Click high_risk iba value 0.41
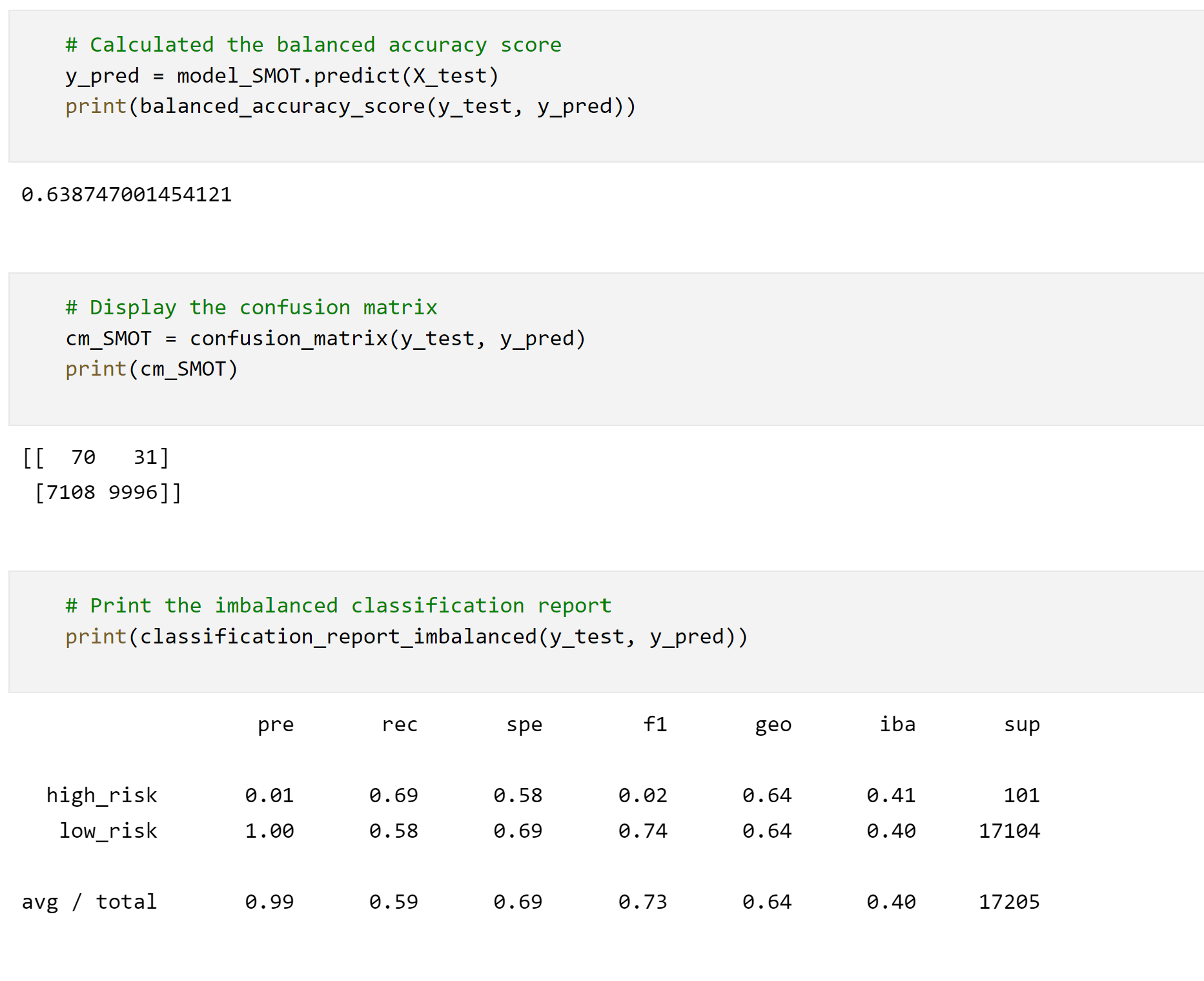 pyautogui.click(x=891, y=796)
